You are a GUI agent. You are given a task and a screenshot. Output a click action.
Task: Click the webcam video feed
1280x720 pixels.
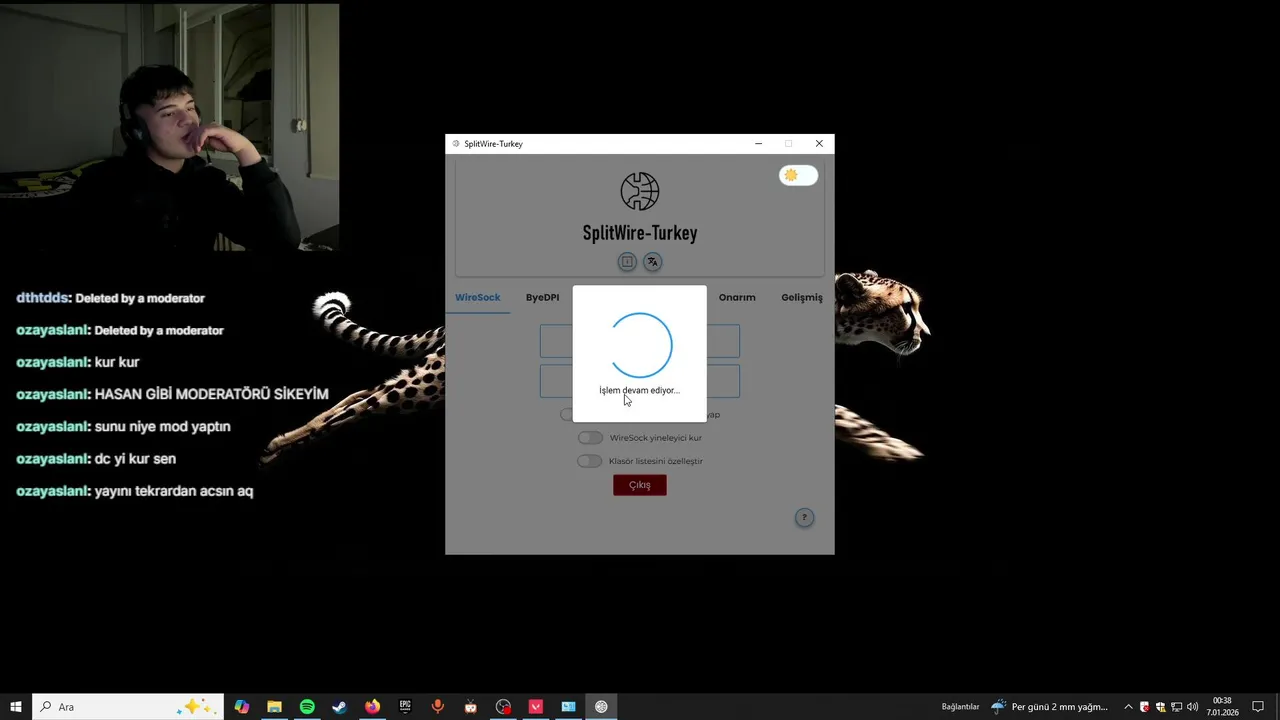(x=170, y=127)
